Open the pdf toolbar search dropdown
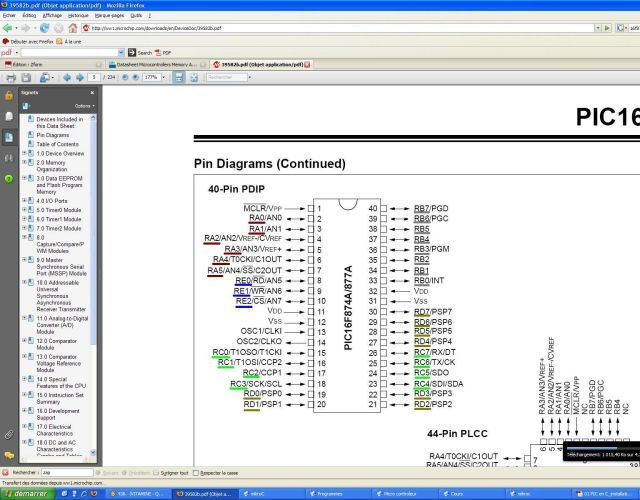This screenshot has width=640, height=500. coord(121,53)
